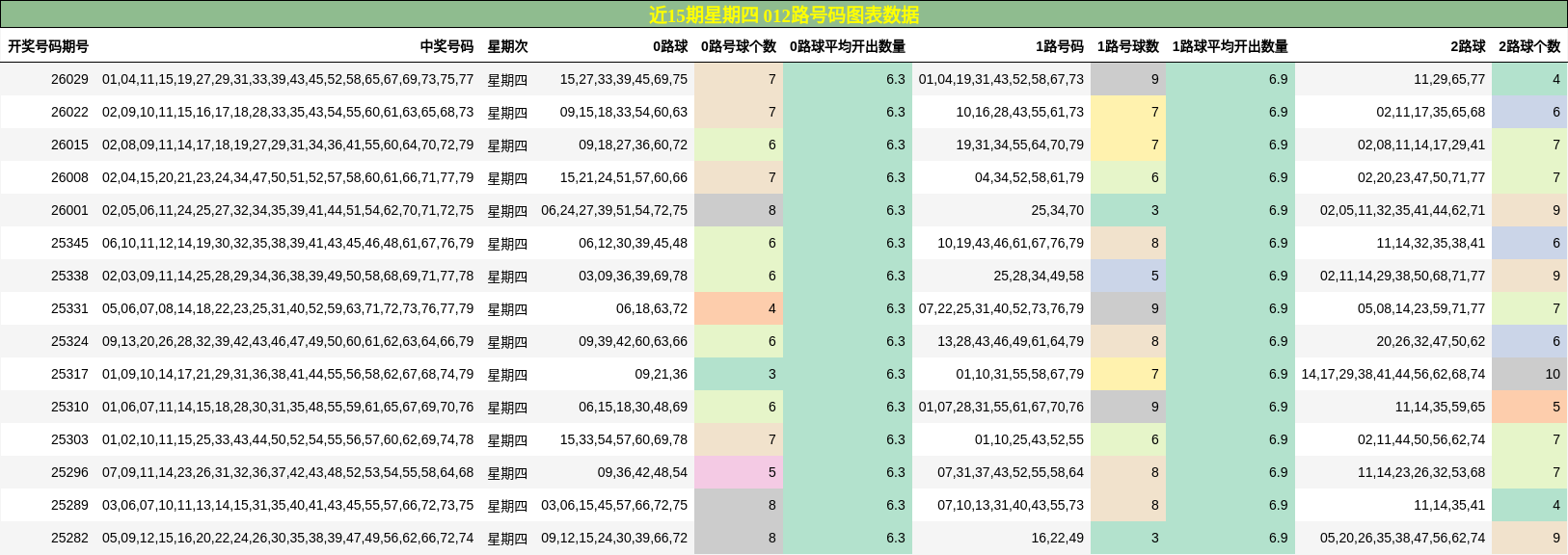The height and width of the screenshot is (555, 1568).
Task: Select the 0路球平均开出数量 column header
Action: pyautogui.click(x=848, y=46)
